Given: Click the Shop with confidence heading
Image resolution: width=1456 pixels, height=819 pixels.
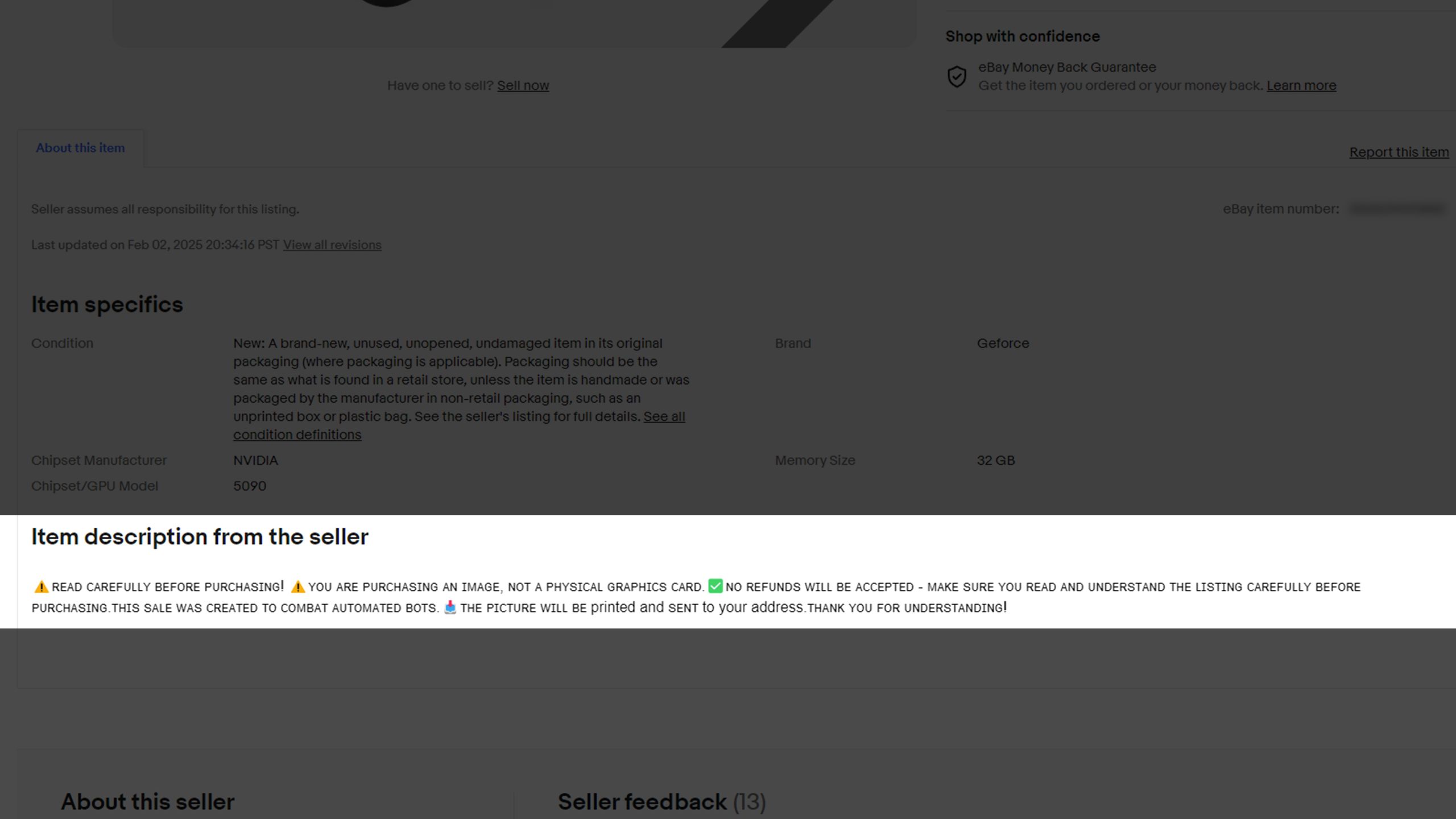Looking at the screenshot, I should [x=1022, y=36].
